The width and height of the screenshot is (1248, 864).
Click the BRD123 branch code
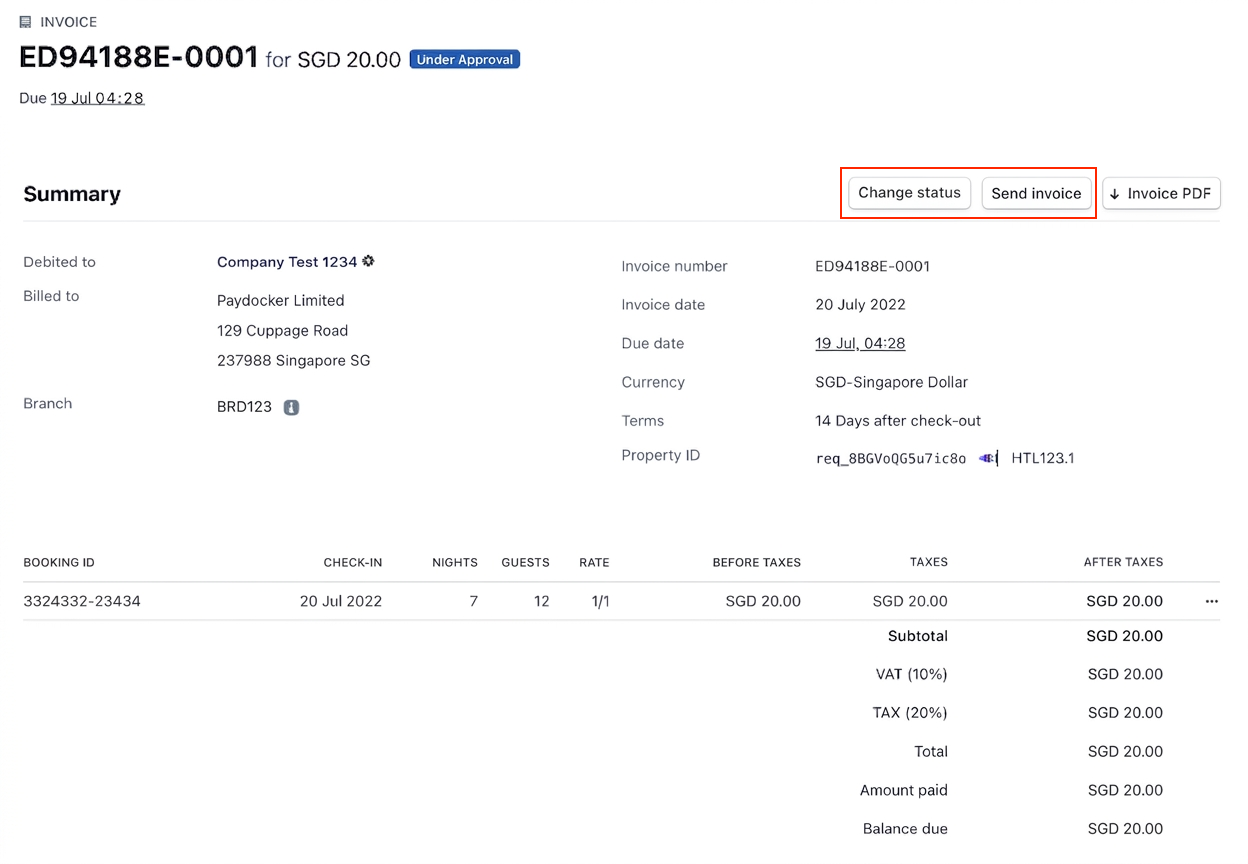click(244, 407)
